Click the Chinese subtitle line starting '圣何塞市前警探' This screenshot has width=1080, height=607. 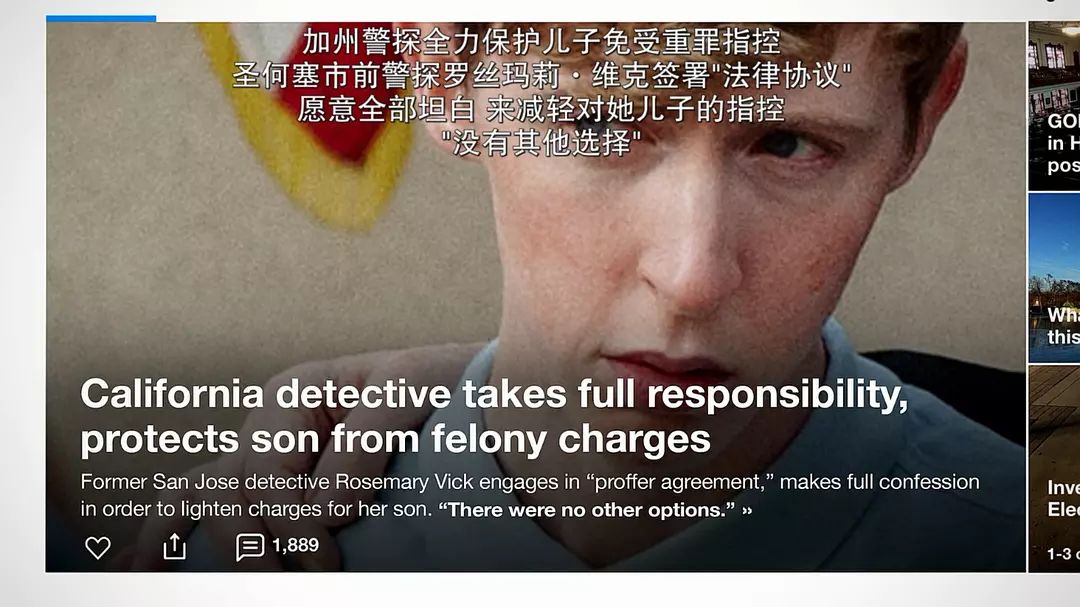[x=541, y=75]
